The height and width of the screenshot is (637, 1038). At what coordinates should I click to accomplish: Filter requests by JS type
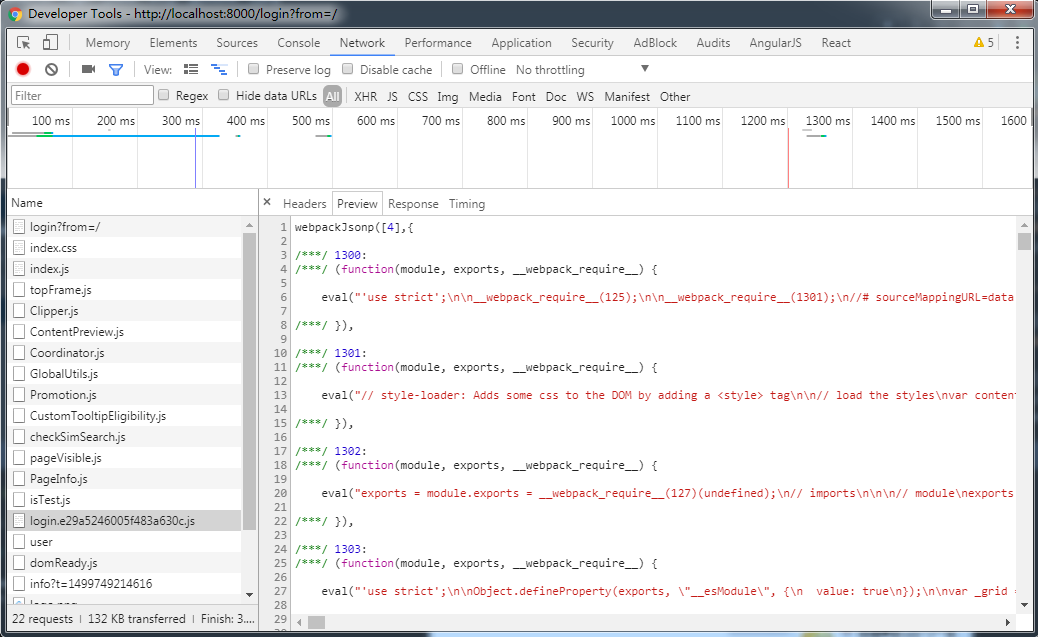coord(391,96)
